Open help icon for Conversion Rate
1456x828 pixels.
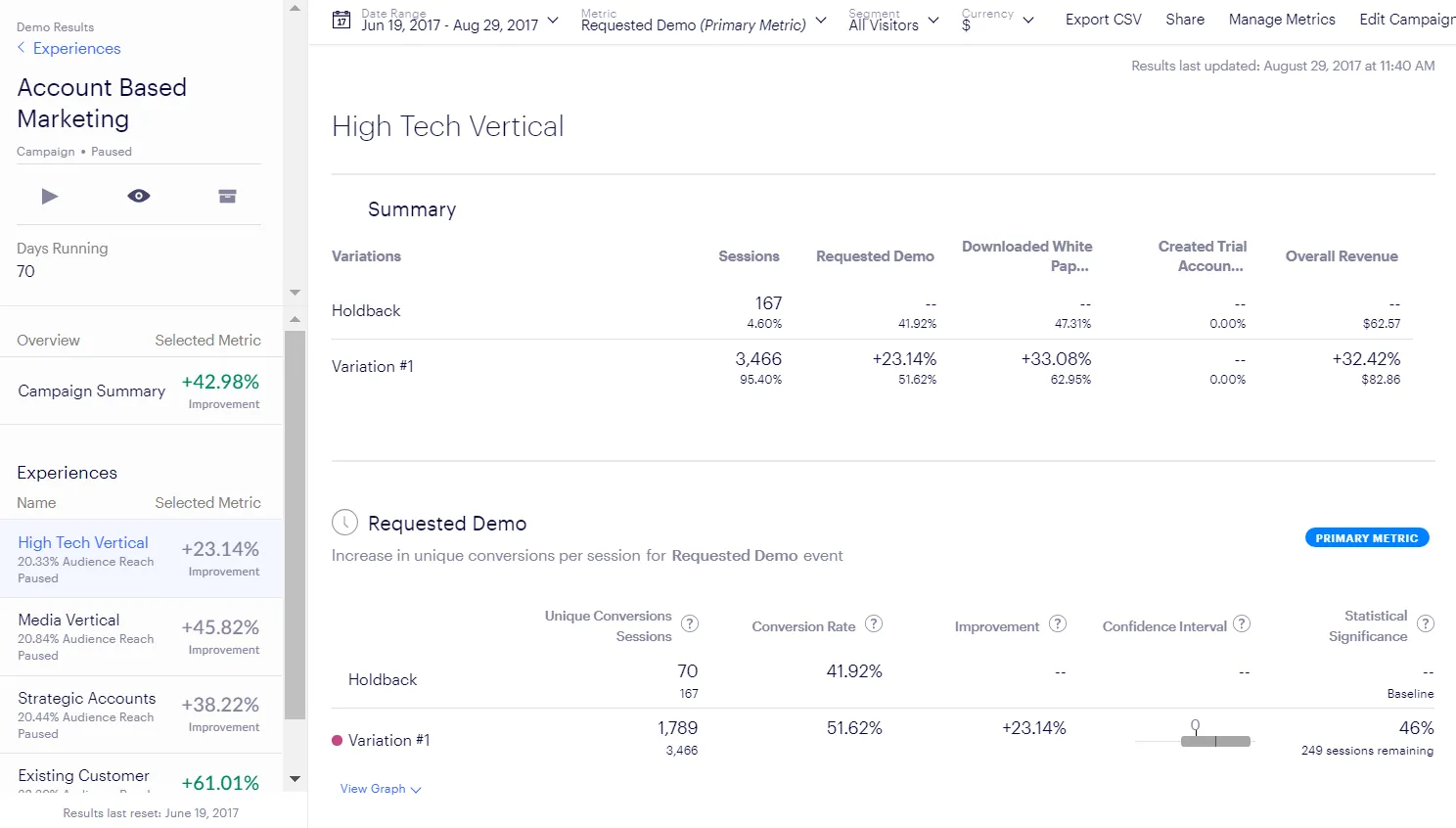click(874, 623)
